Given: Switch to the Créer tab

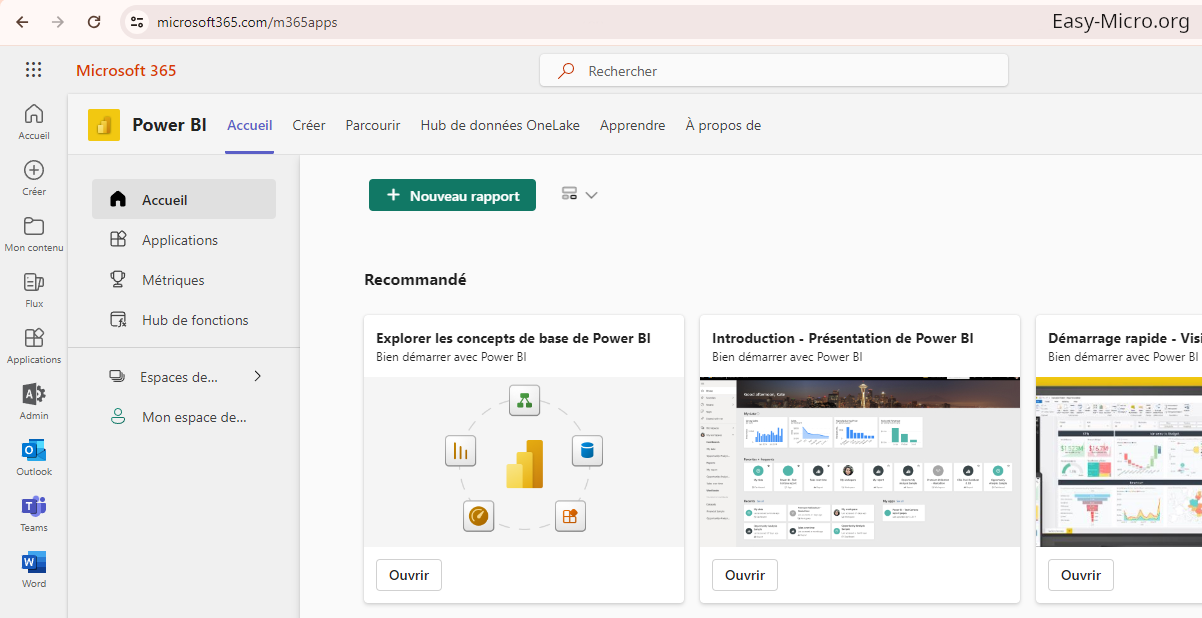Looking at the screenshot, I should pos(309,126).
